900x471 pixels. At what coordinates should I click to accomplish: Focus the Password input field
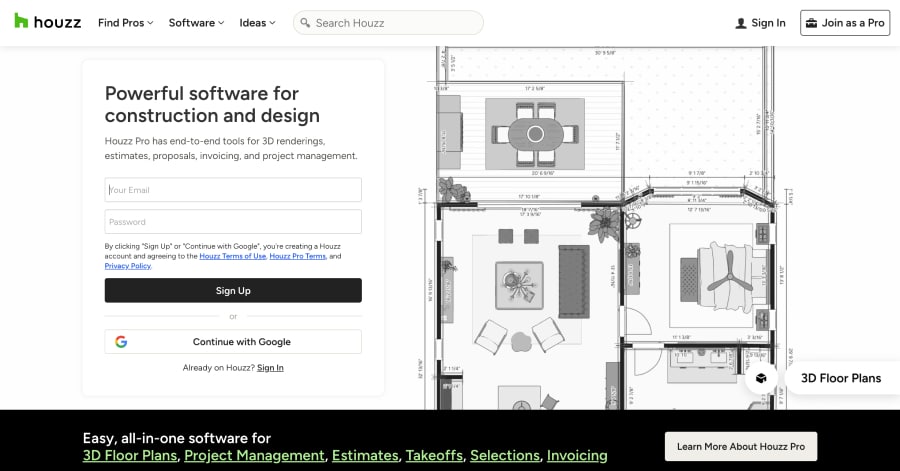(x=233, y=222)
